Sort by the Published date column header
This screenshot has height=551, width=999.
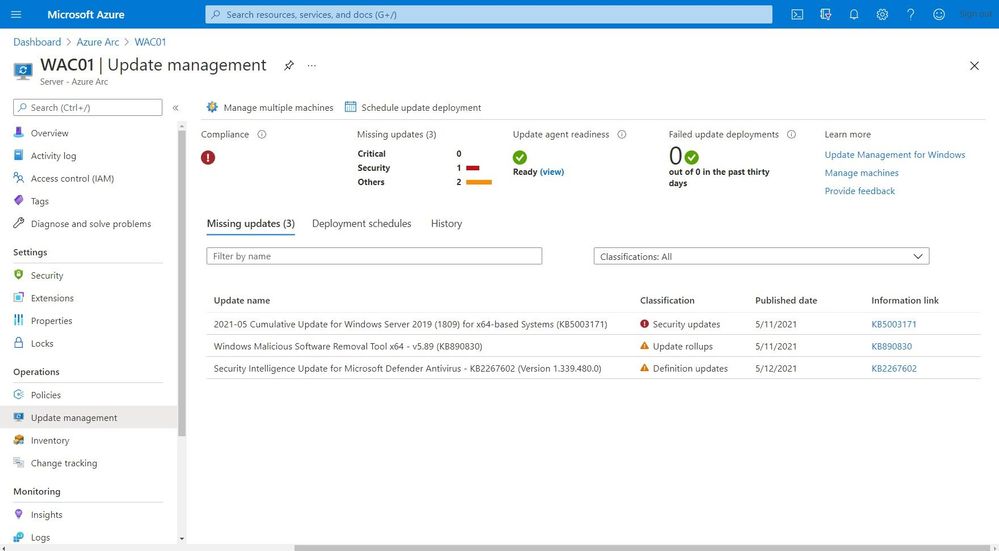(786, 301)
